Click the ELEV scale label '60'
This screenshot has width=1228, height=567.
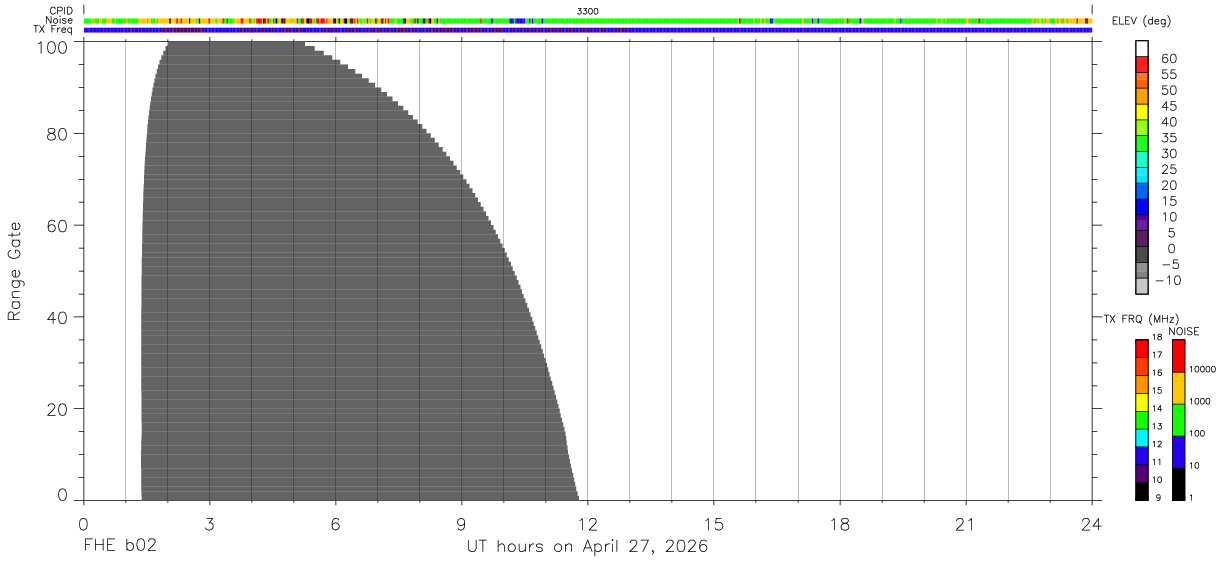point(1169,59)
